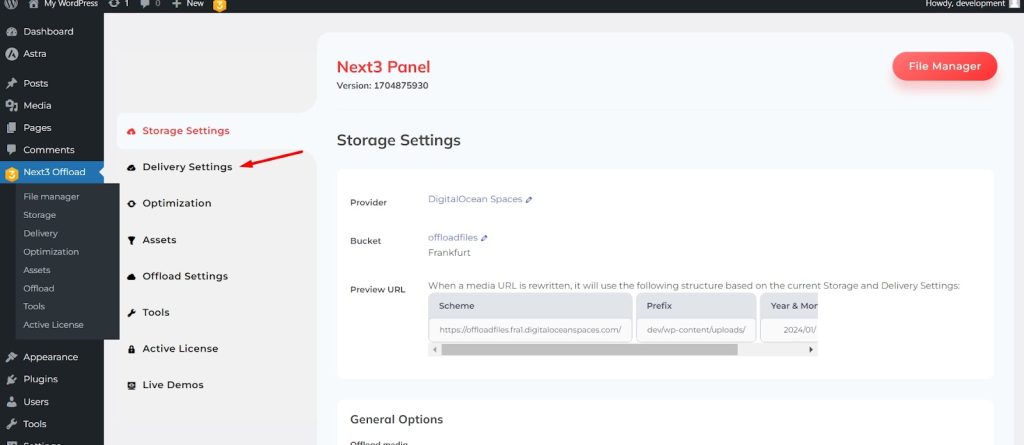Viewport: 1024px width, 445px height.
Task: Click the right arrow of the Preview URL scrollbar
Action: 811,350
